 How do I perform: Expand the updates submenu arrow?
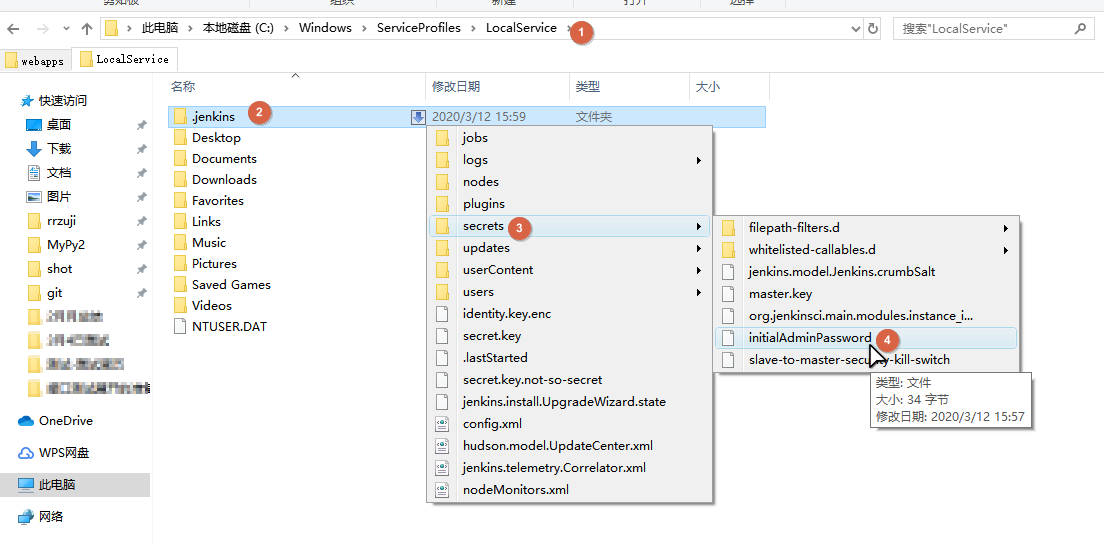pyautogui.click(x=698, y=248)
